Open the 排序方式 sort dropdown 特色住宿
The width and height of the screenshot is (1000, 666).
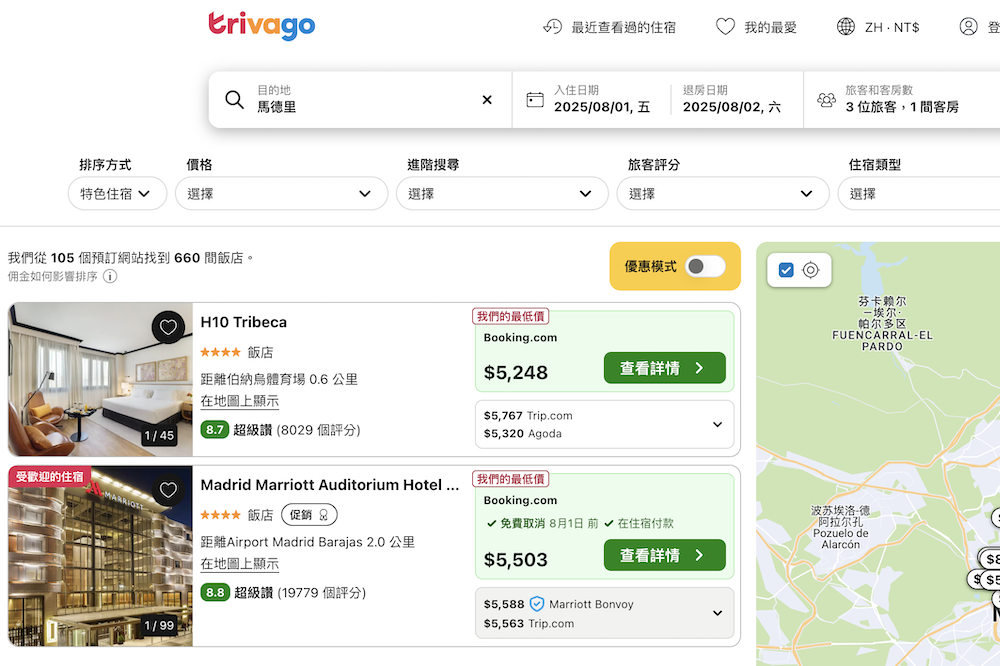pos(117,194)
